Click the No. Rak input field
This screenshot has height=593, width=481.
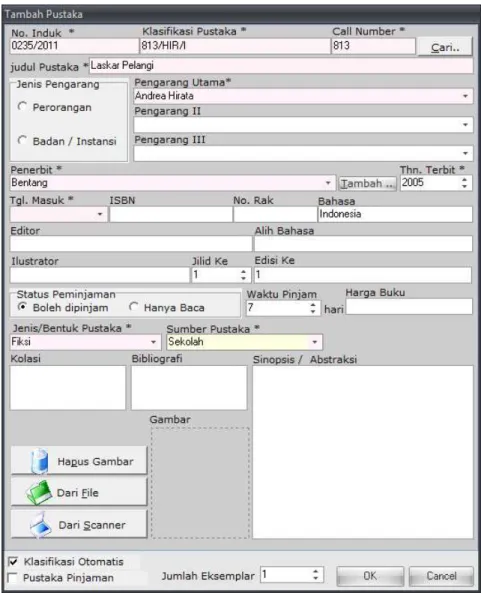(x=275, y=214)
